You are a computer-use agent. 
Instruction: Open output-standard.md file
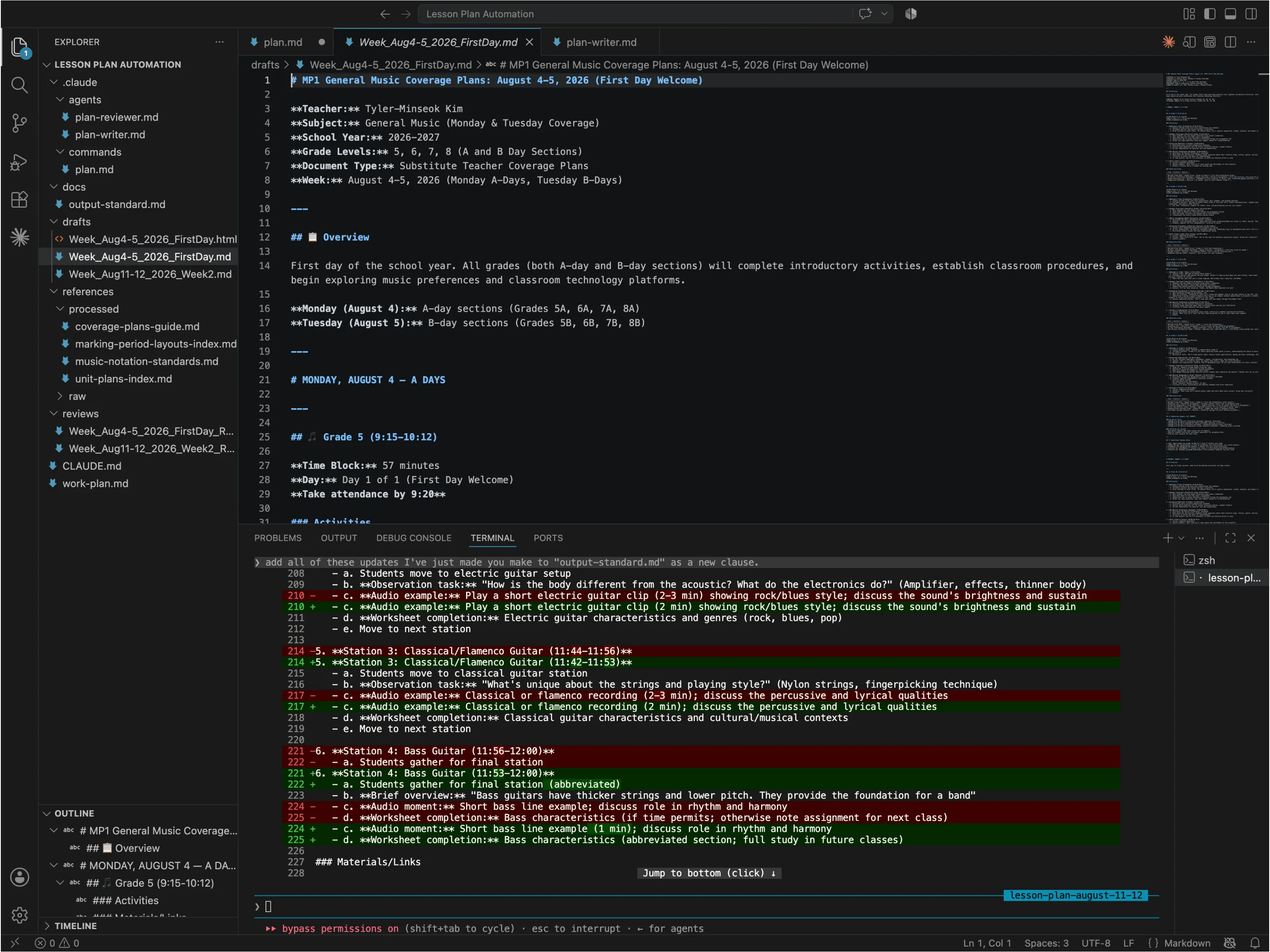[117, 204]
